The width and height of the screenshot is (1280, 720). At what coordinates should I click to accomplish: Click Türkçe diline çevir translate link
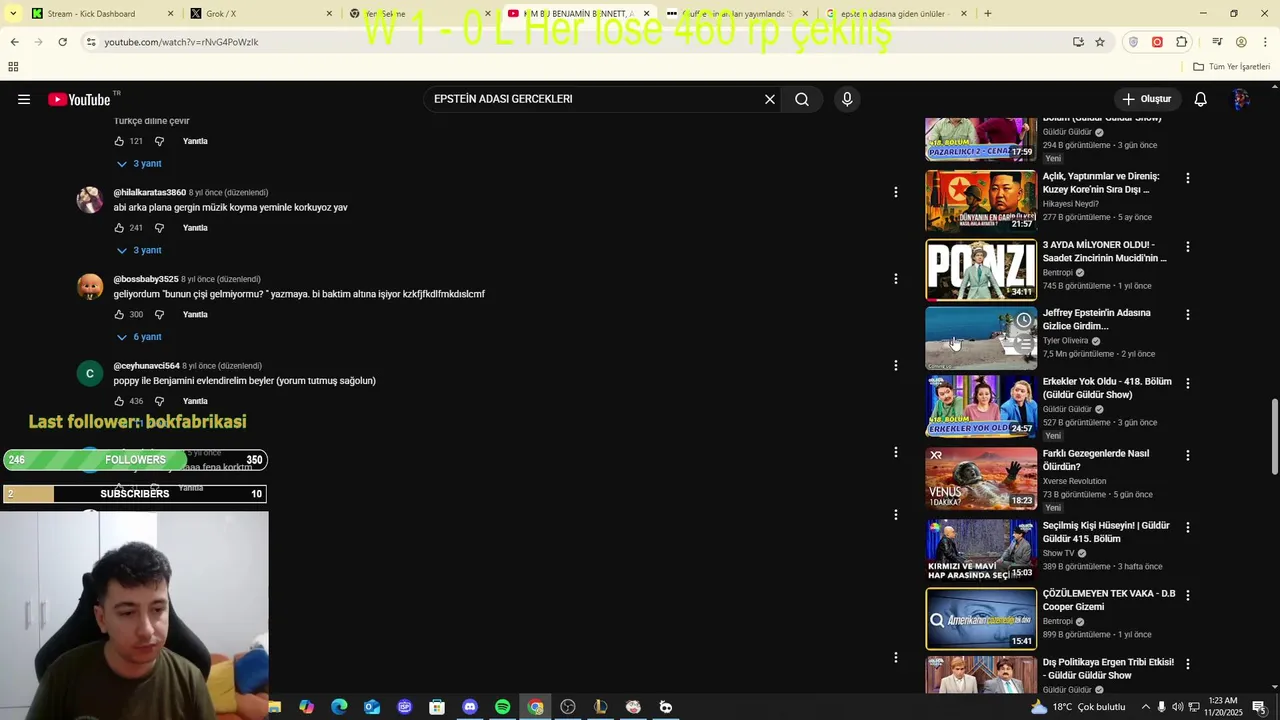(152, 121)
